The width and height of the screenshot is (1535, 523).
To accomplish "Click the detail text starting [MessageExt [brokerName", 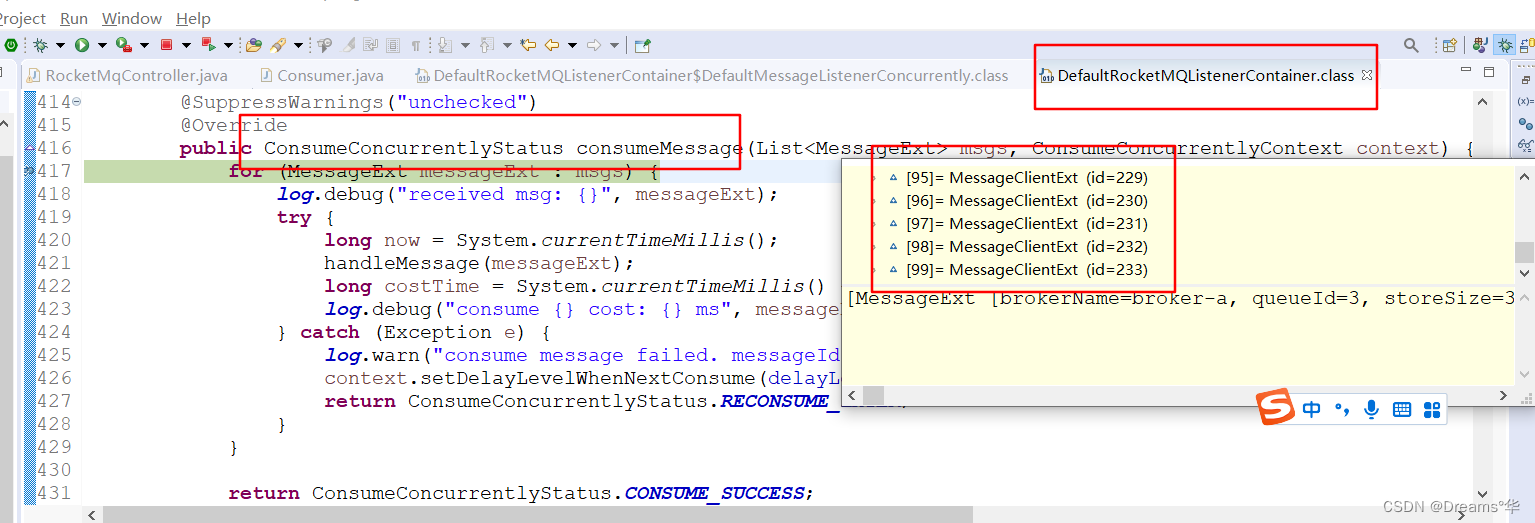I will tap(1181, 298).
